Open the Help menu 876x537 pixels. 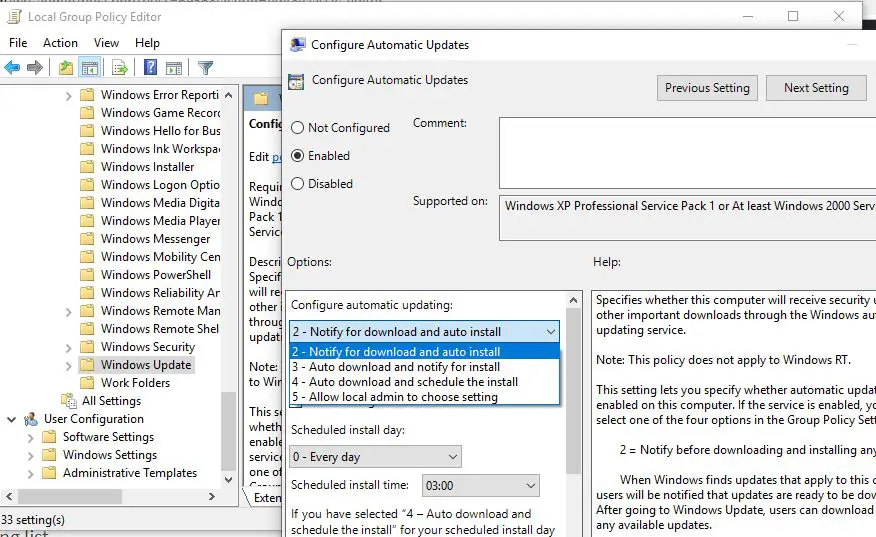tap(147, 42)
